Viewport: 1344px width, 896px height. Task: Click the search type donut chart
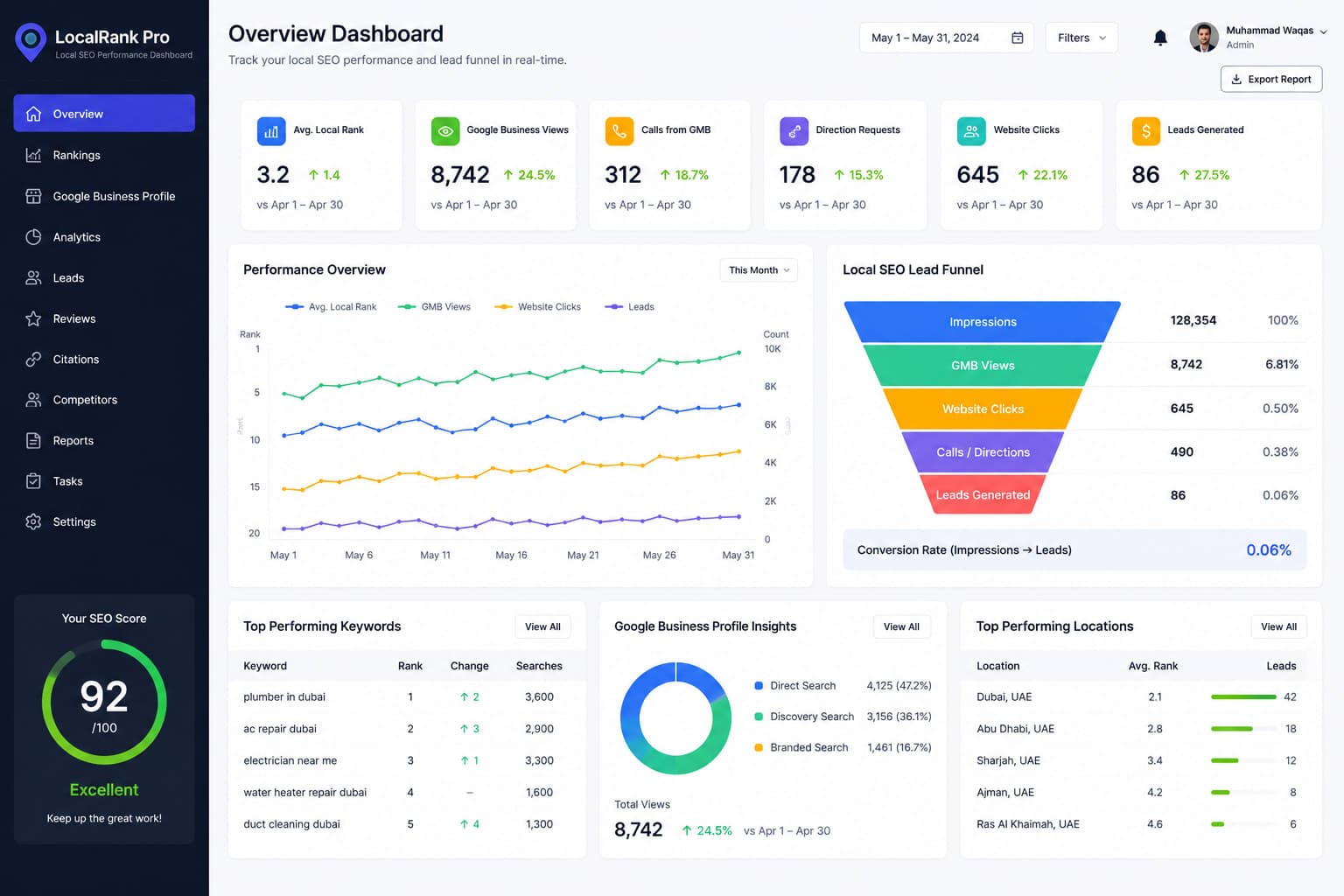(x=675, y=718)
